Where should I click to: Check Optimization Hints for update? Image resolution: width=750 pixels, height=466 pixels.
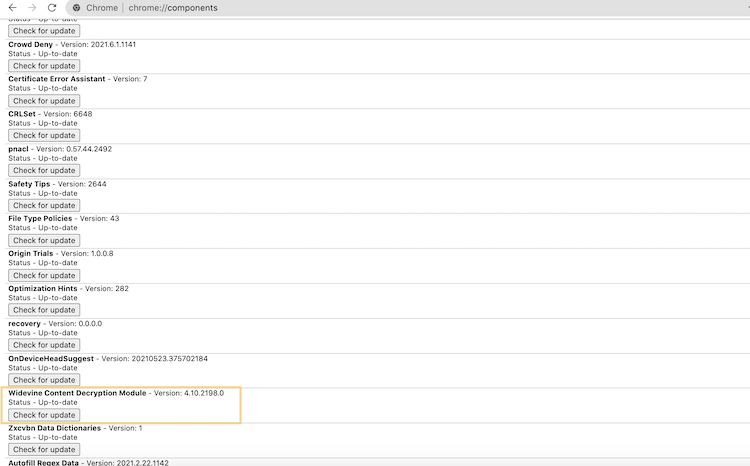(44, 311)
